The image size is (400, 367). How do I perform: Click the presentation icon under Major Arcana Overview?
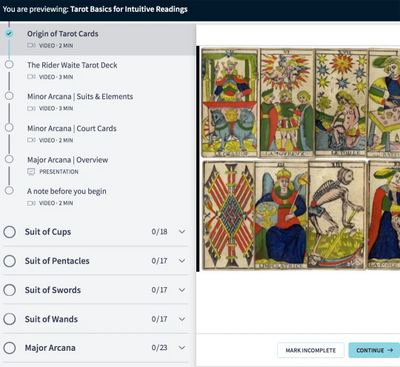pos(31,172)
